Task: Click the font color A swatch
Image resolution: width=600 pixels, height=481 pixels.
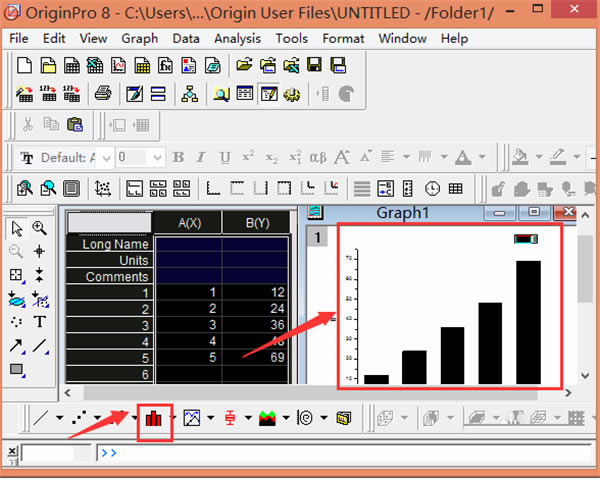Action: tap(463, 157)
